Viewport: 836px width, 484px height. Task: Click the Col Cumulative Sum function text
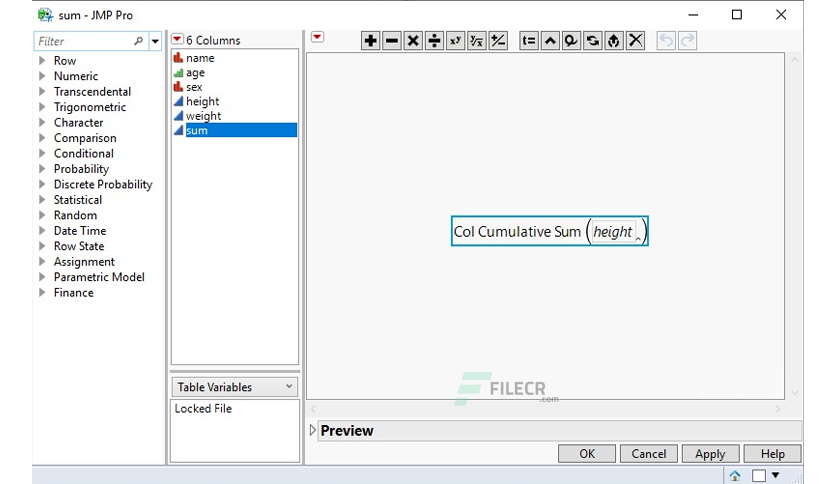tap(517, 232)
